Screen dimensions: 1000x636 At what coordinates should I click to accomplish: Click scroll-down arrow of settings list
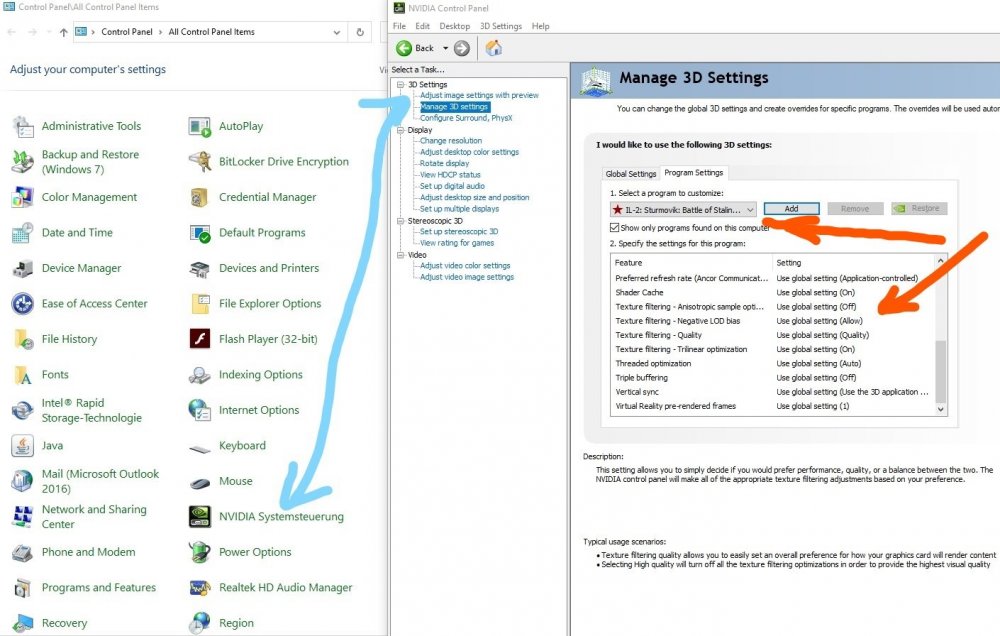(941, 410)
